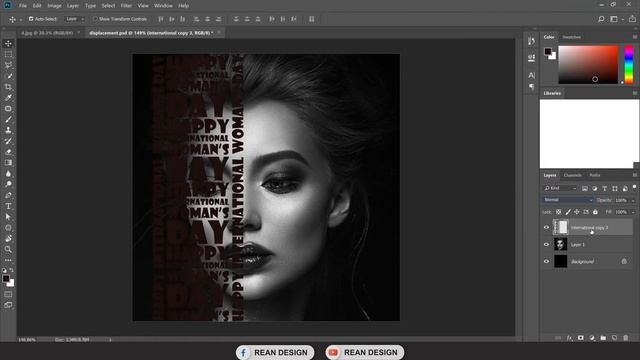Enable Show Transform Controls checkbox
Image resolution: width=640 pixels, height=360 pixels.
pyautogui.click(x=95, y=19)
